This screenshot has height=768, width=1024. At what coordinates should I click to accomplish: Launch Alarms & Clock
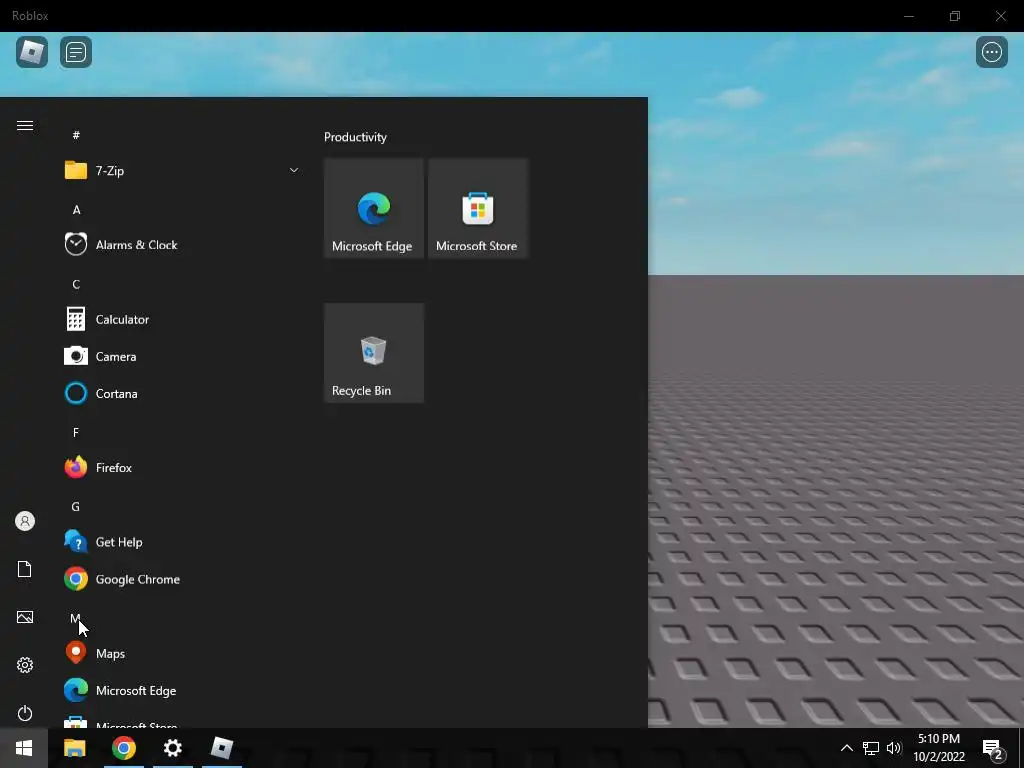(182, 245)
